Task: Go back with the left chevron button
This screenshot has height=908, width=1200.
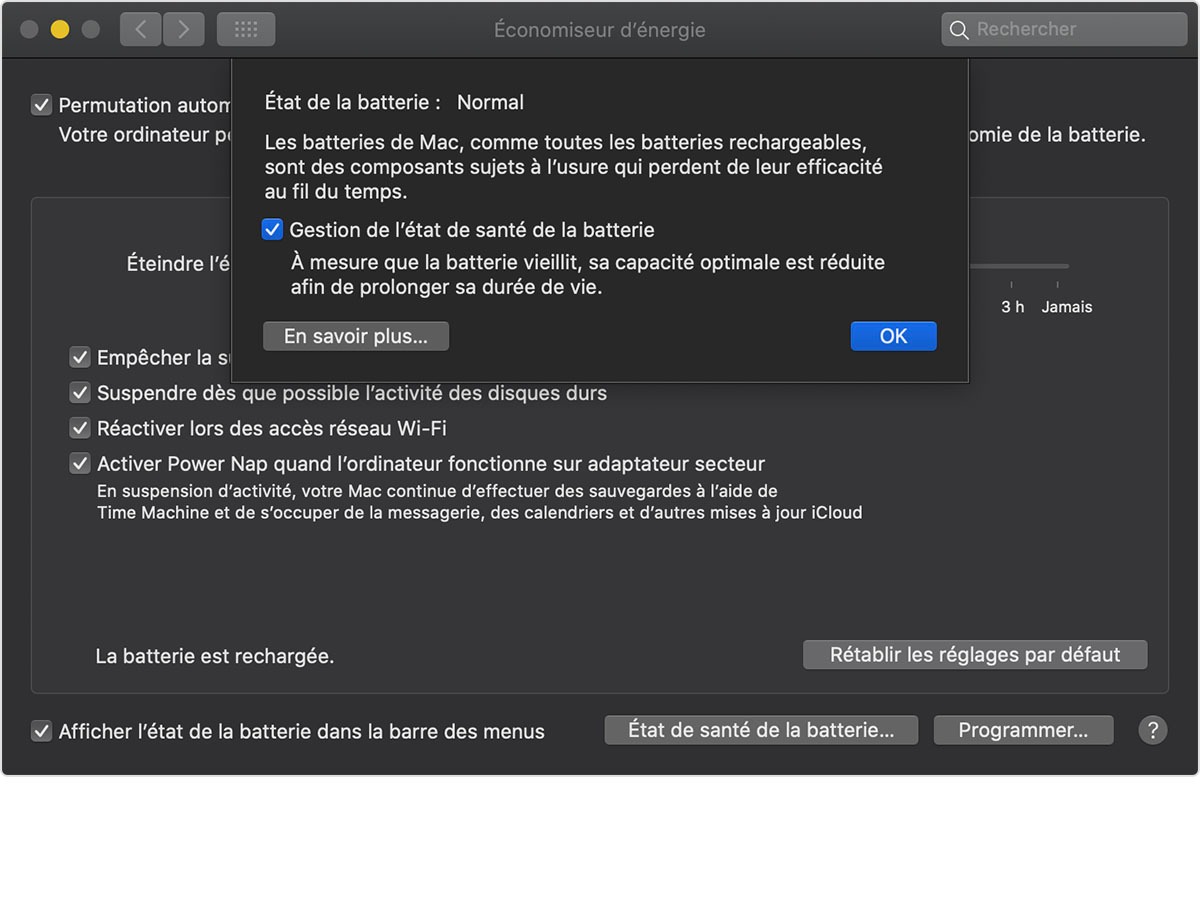Action: (x=140, y=29)
